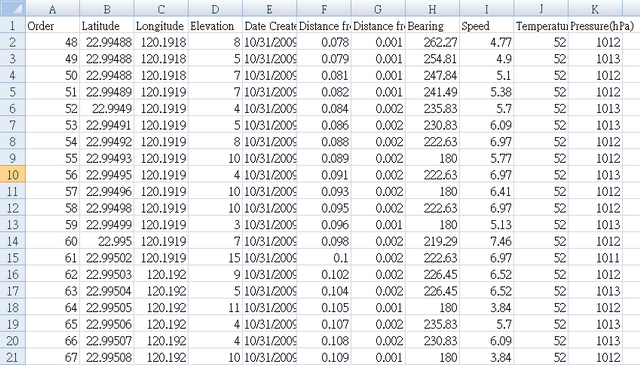Click Speed cell 4.9
The height and width of the screenshot is (365, 640).
click(487, 58)
